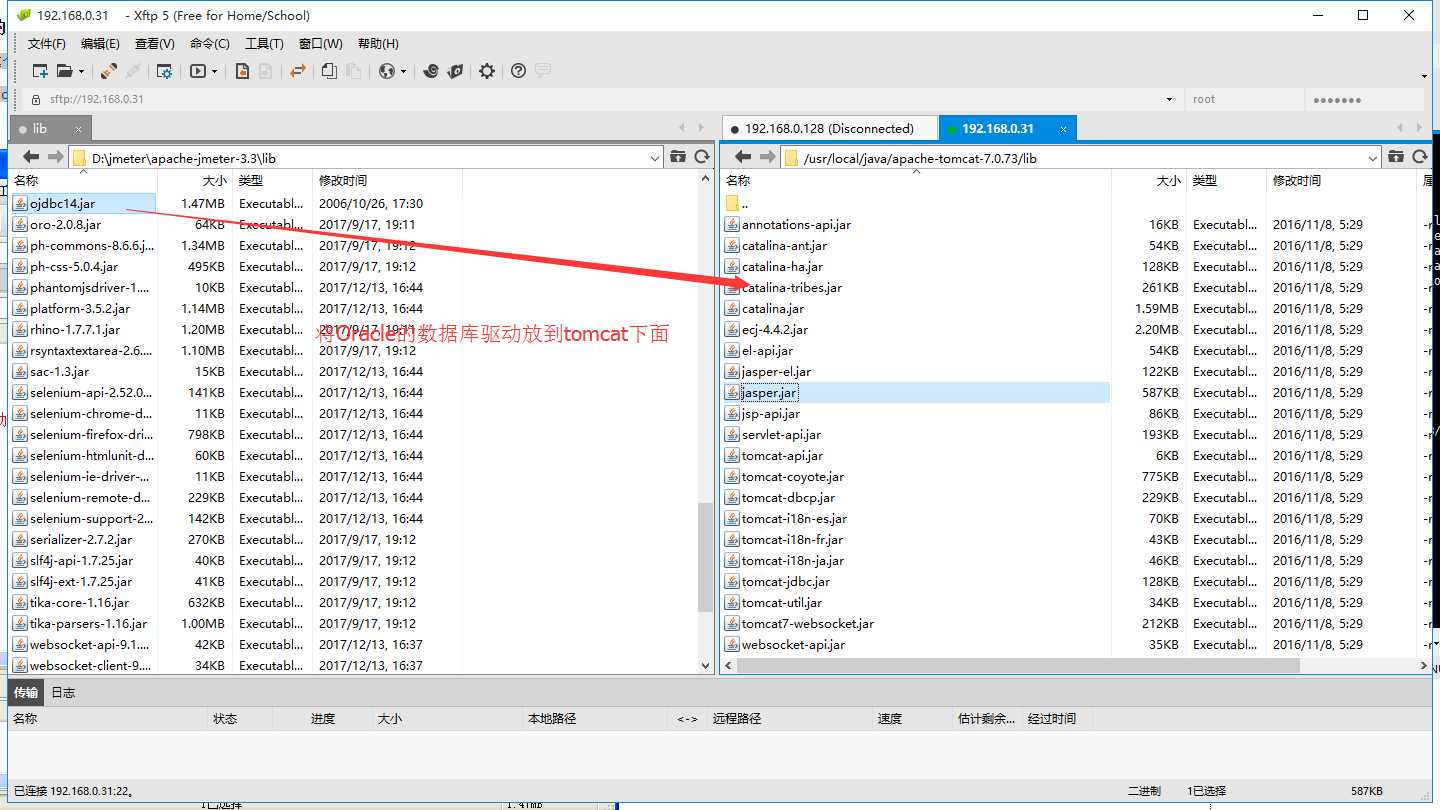
Task: Click the copy files toolbar icon
Action: tap(329, 71)
